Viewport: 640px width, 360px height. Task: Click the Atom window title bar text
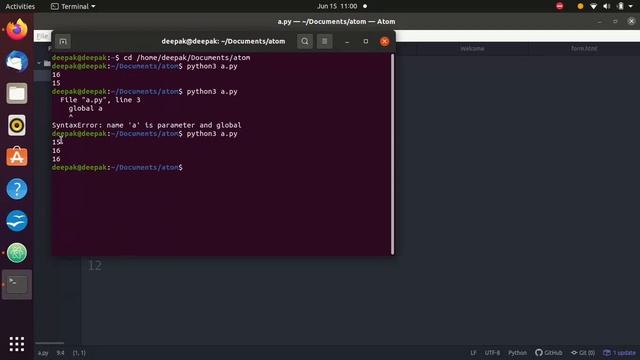click(336, 22)
